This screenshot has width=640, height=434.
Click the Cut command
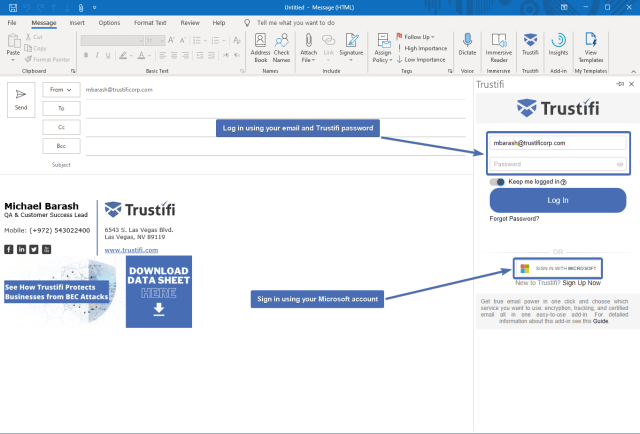34,37
